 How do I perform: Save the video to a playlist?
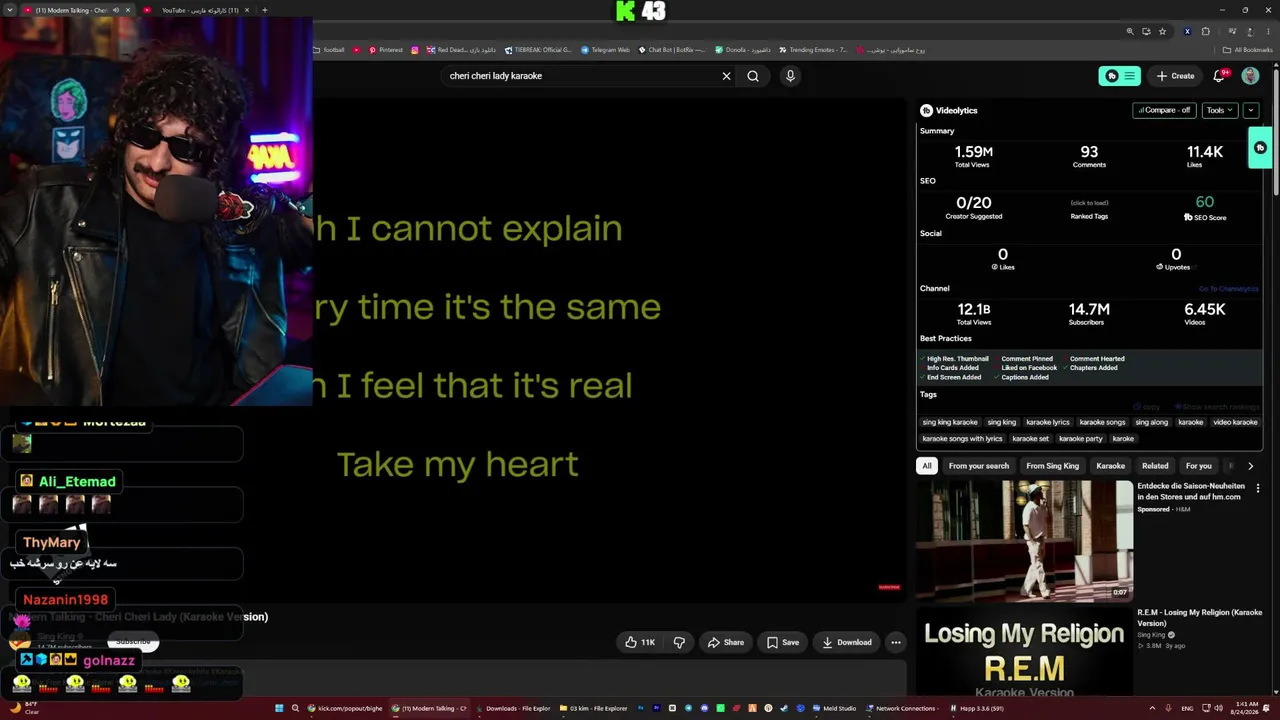click(782, 642)
